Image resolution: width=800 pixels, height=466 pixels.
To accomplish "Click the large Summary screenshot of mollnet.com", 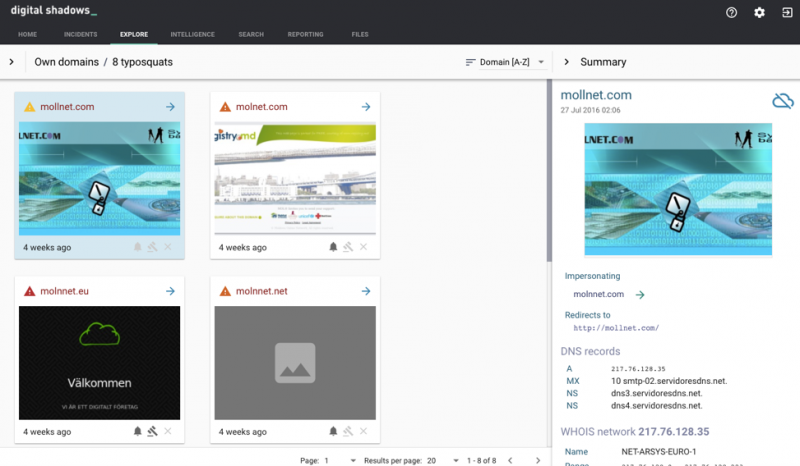I will (678, 189).
